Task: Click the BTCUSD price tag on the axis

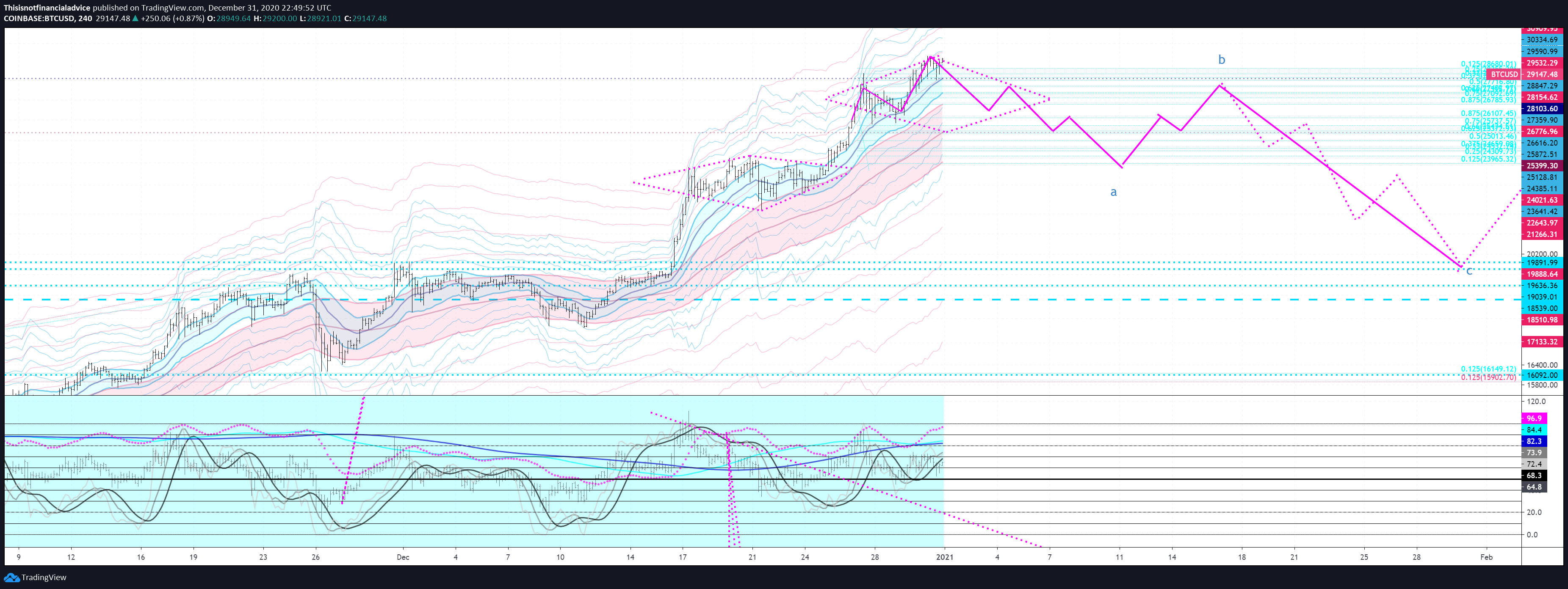Action: click(1504, 74)
